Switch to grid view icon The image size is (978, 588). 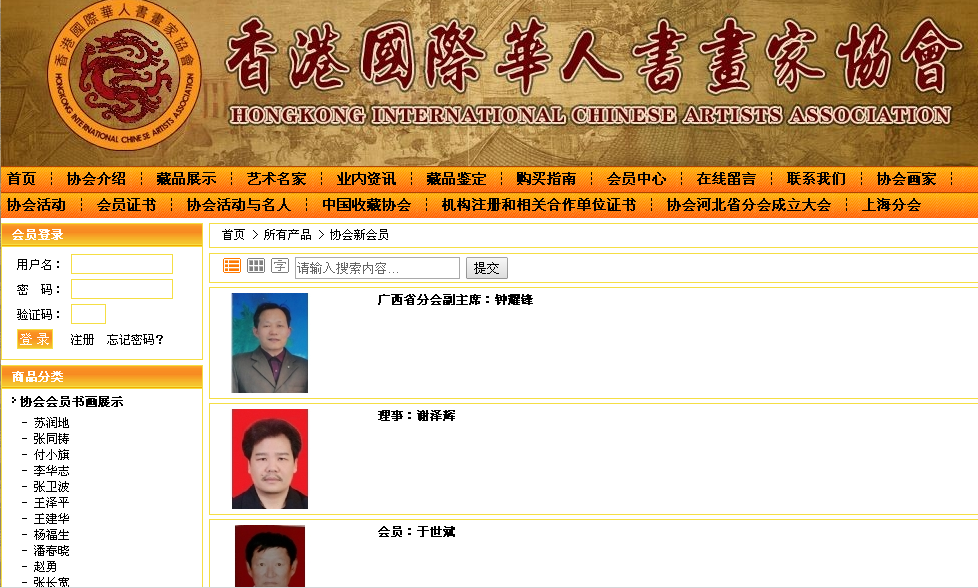click(x=256, y=266)
